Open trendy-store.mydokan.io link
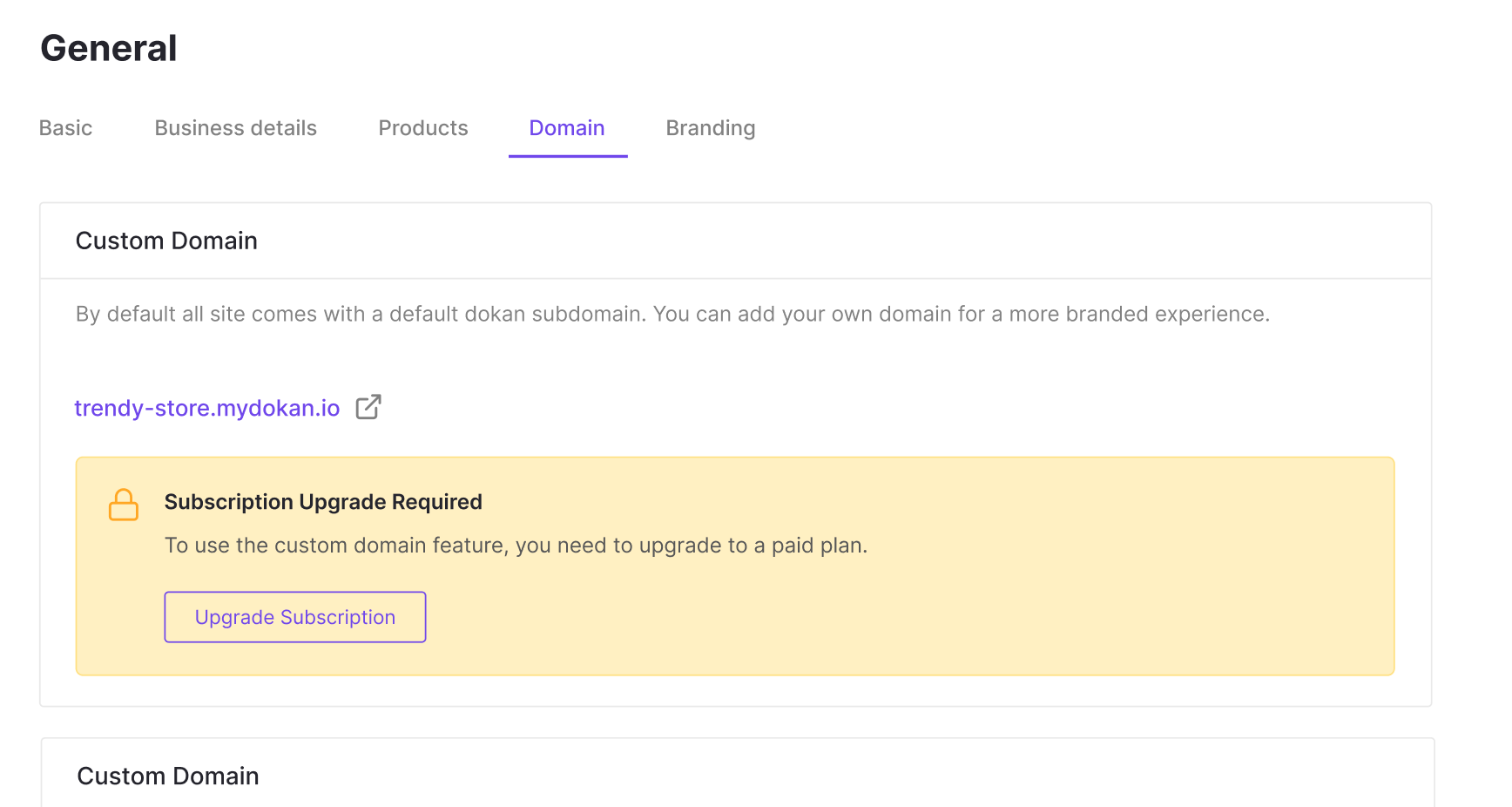Viewport: 1512px width, 807px height. [207, 408]
